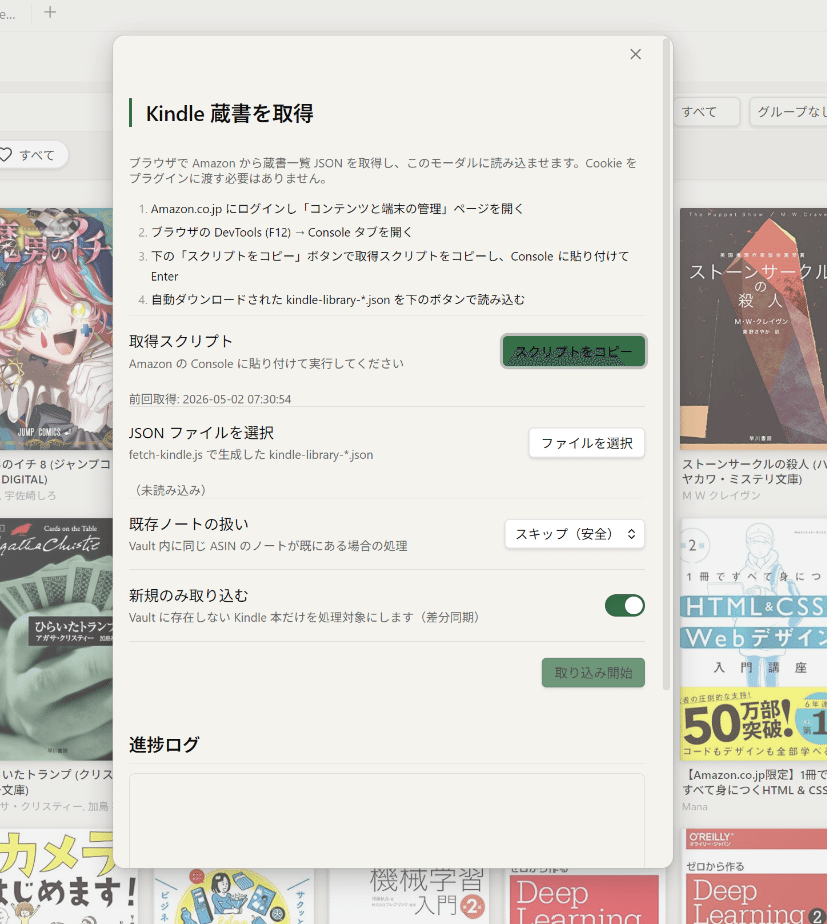The height and width of the screenshot is (924, 827).
Task: Open a new tab with plus icon
Action: pos(50,12)
